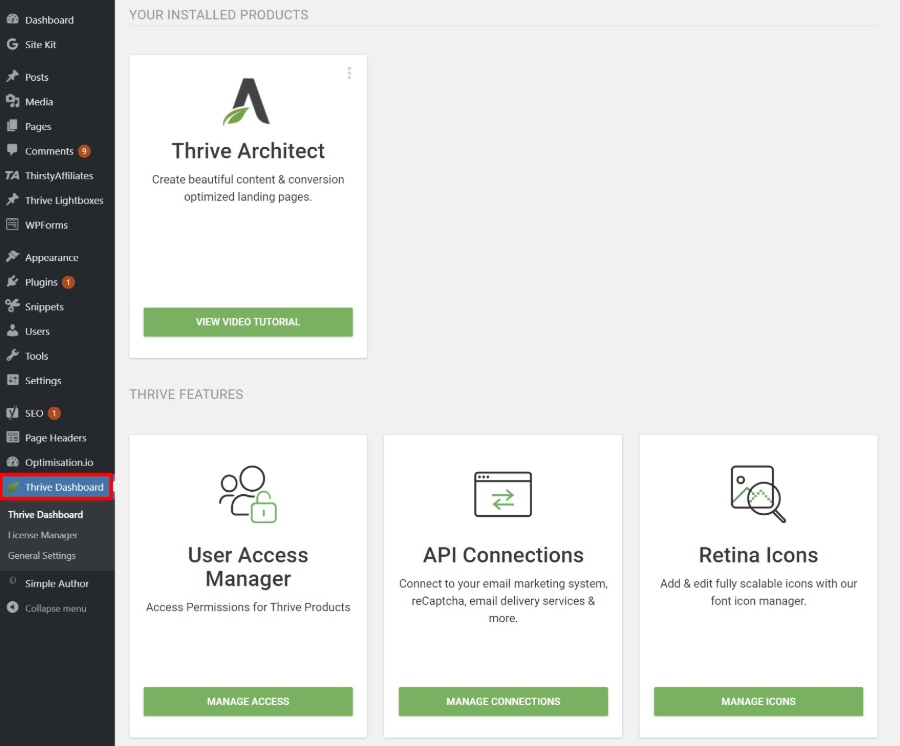
Task: Open Comments menu item
Action: click(x=49, y=151)
